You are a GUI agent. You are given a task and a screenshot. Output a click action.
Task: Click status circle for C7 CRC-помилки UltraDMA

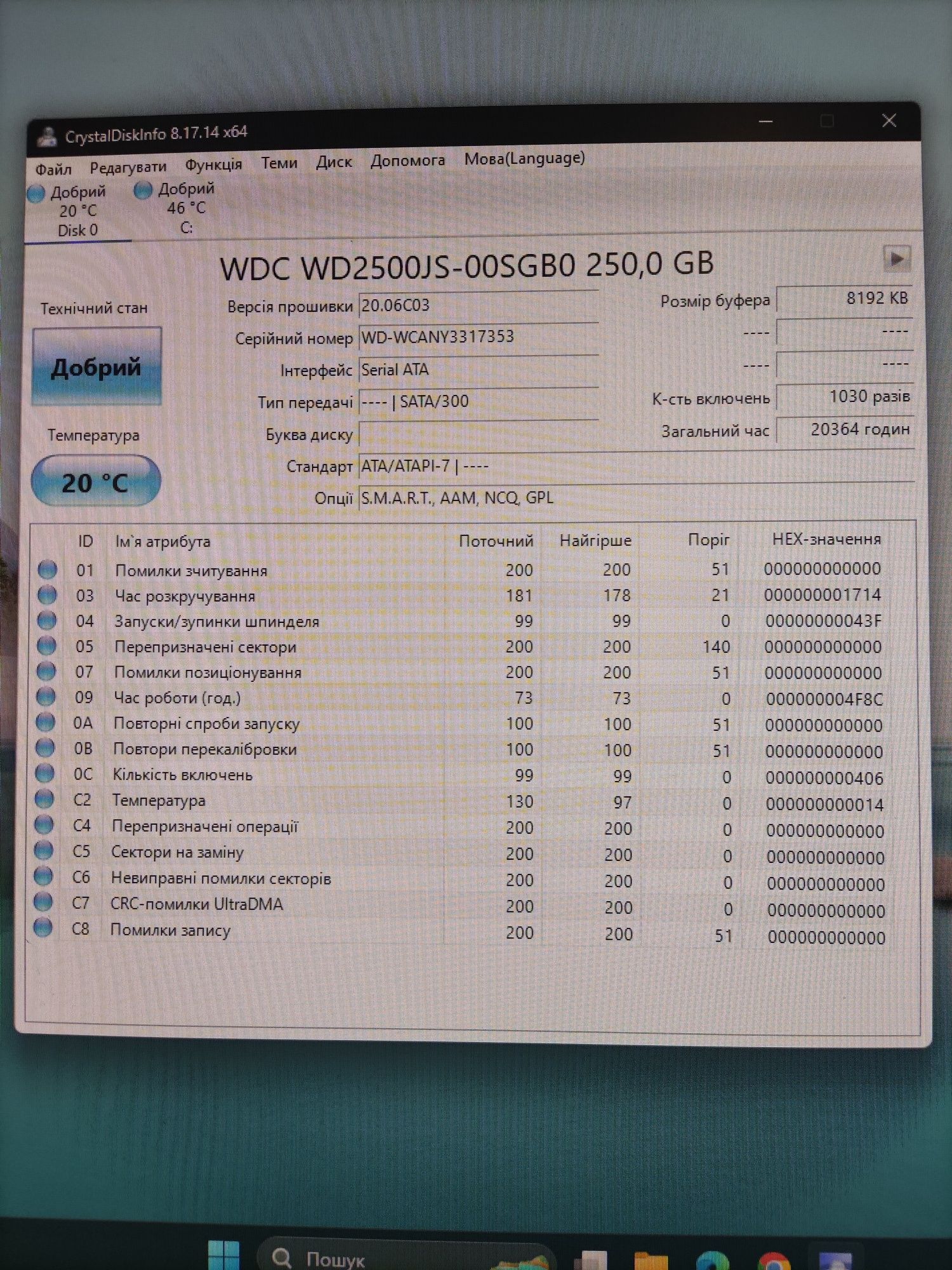tap(43, 902)
